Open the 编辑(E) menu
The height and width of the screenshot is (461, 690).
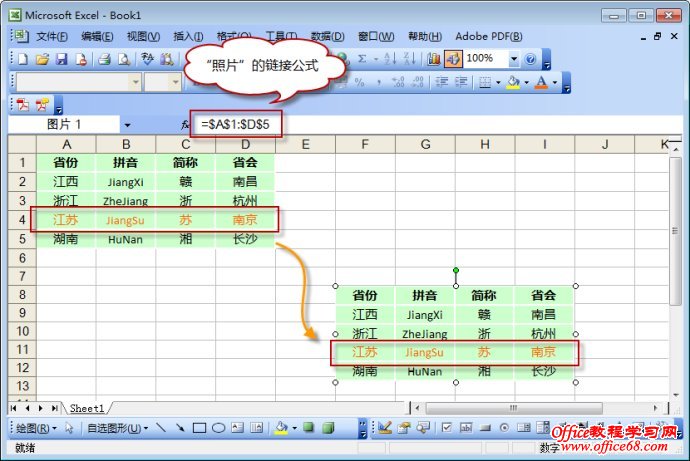(97, 37)
